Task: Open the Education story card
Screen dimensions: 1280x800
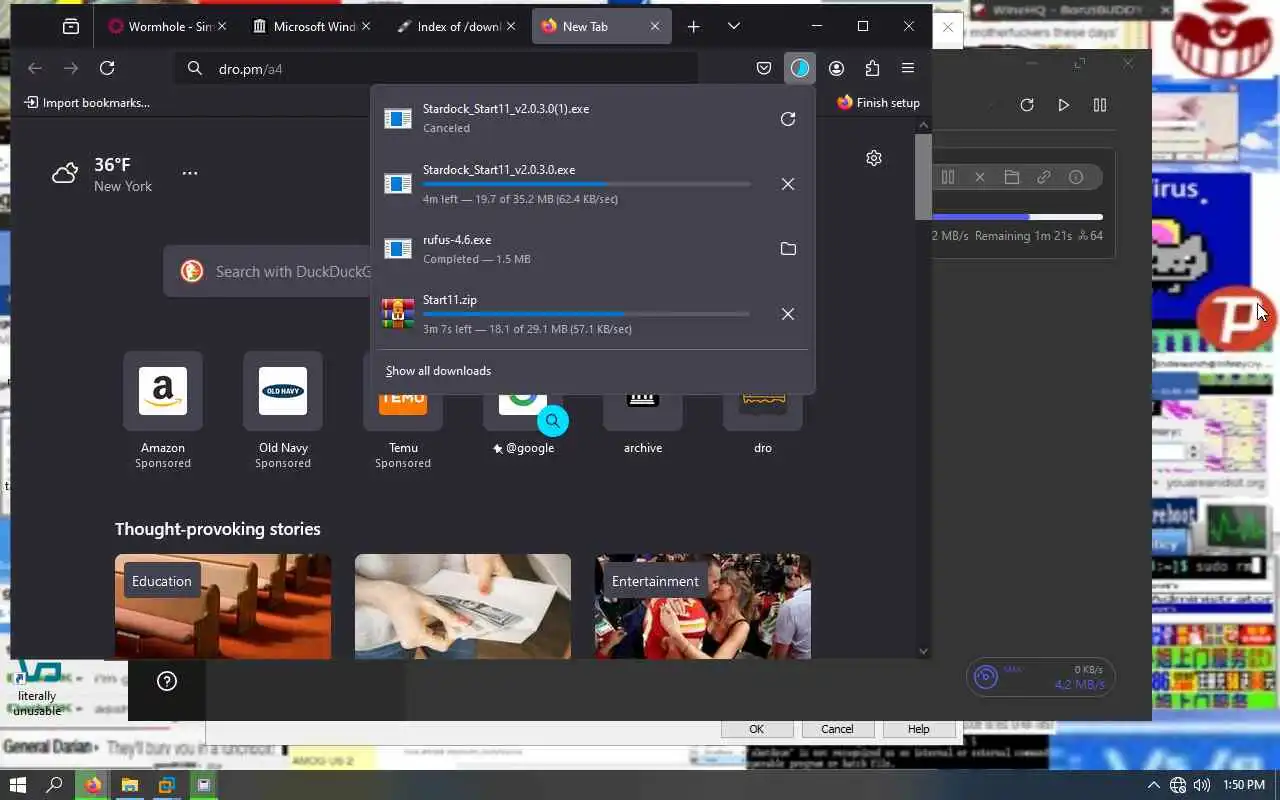Action: coord(223,606)
